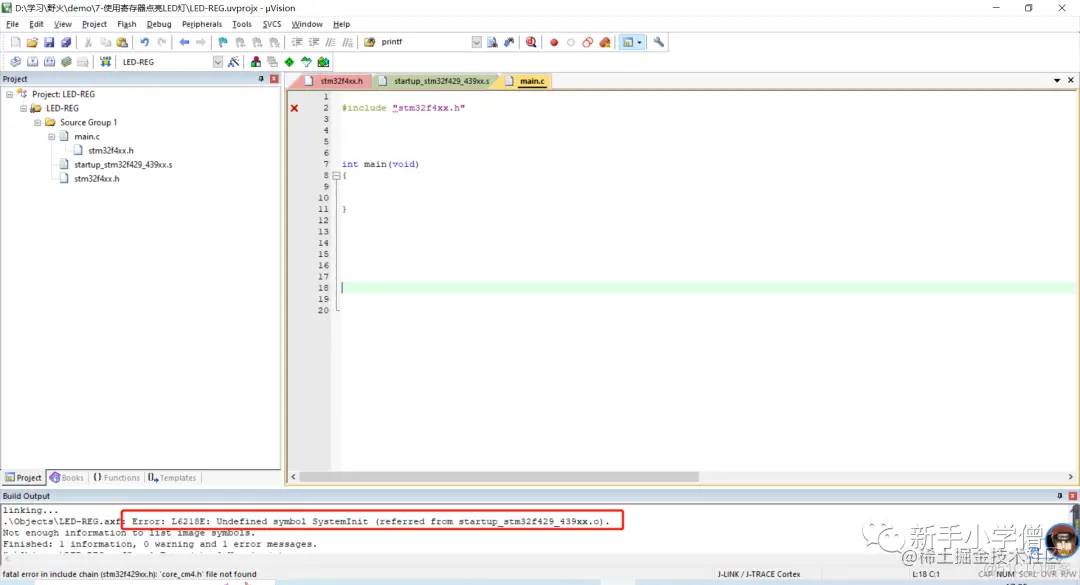Open Manage Run-Time Environment green diamond icon
This screenshot has height=585, width=1080.
click(x=289, y=62)
